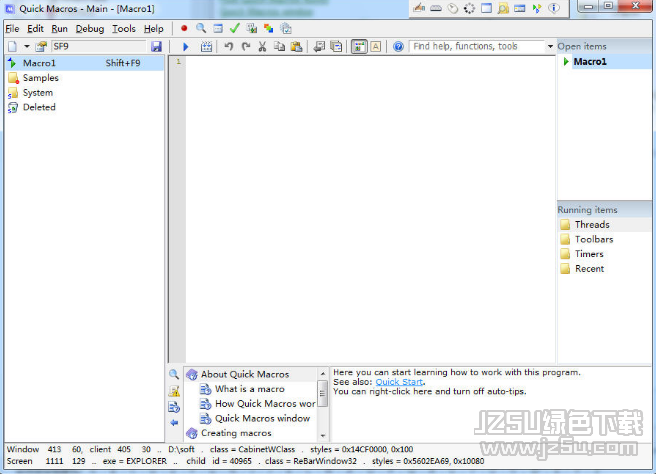
Task: Click the tips list vertical scrollbar thumb
Action: (x=322, y=393)
